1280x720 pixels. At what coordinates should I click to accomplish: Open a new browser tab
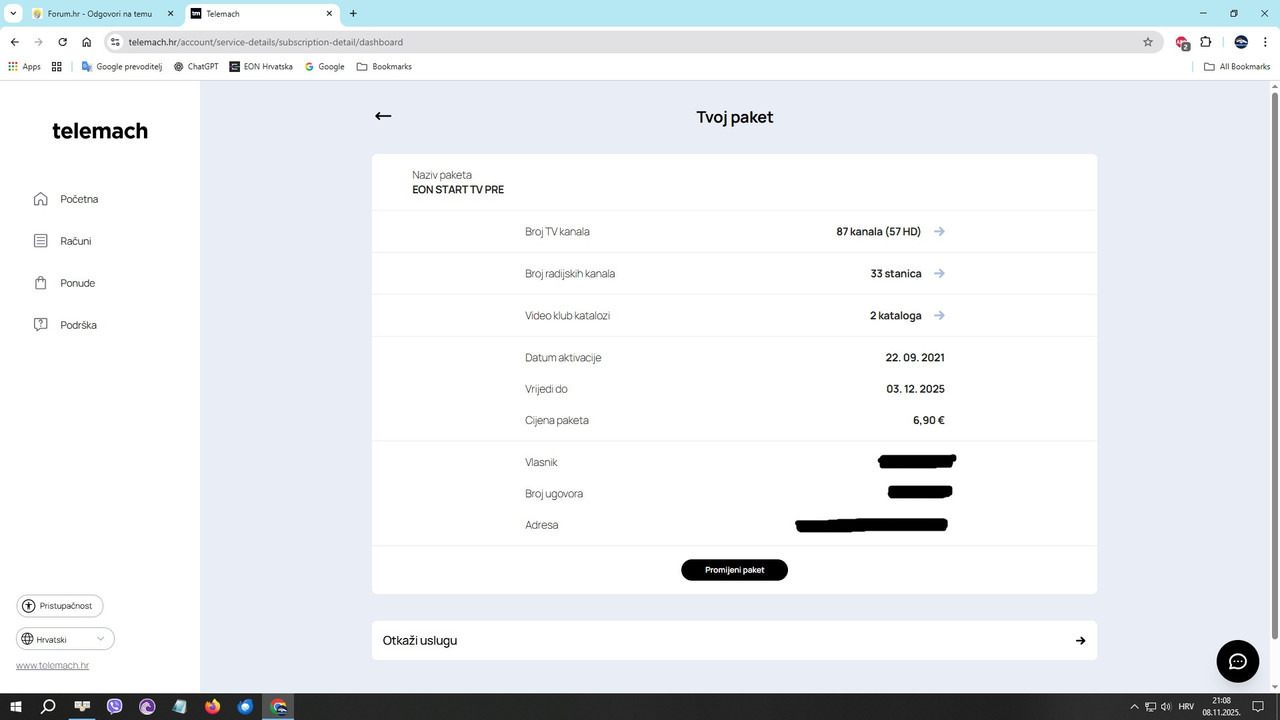click(353, 14)
